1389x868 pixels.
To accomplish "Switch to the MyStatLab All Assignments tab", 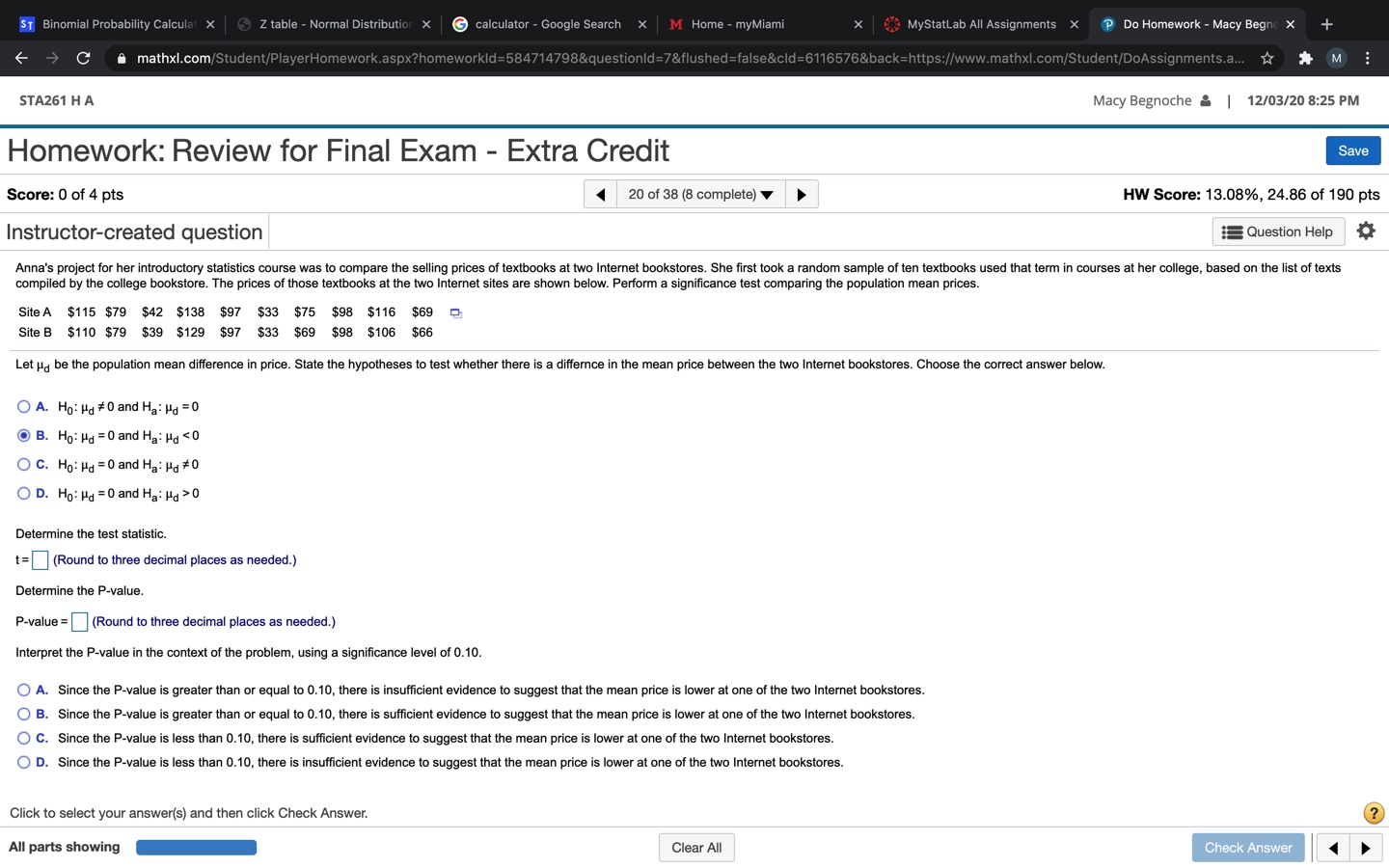I will (984, 23).
